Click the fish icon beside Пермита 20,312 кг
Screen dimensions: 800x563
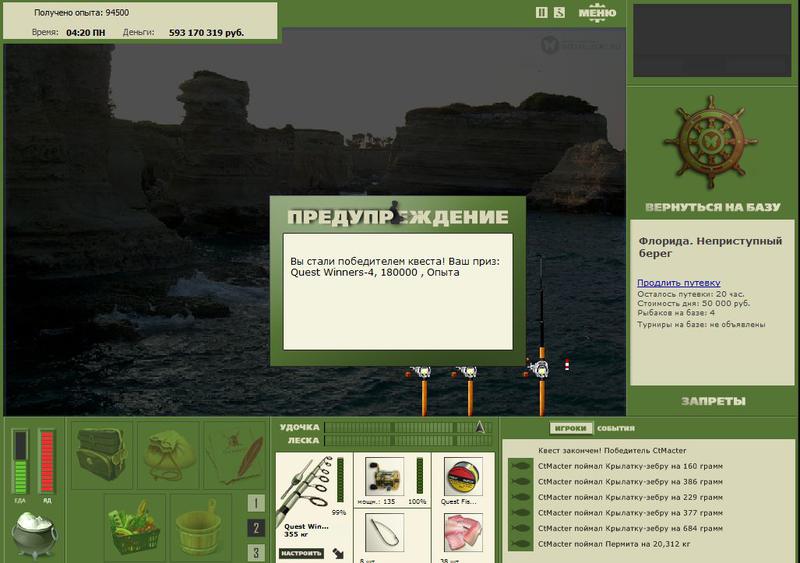pos(520,544)
